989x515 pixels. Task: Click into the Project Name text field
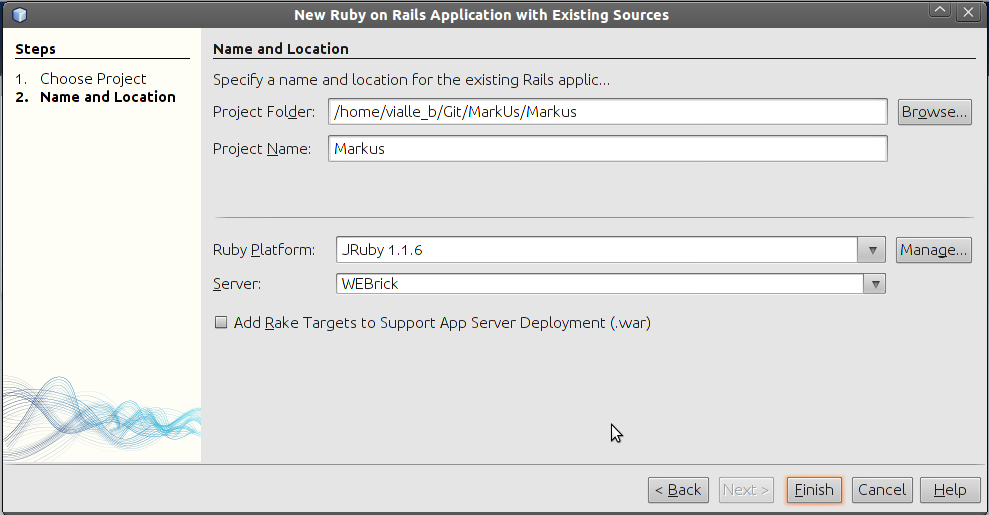[607, 149]
